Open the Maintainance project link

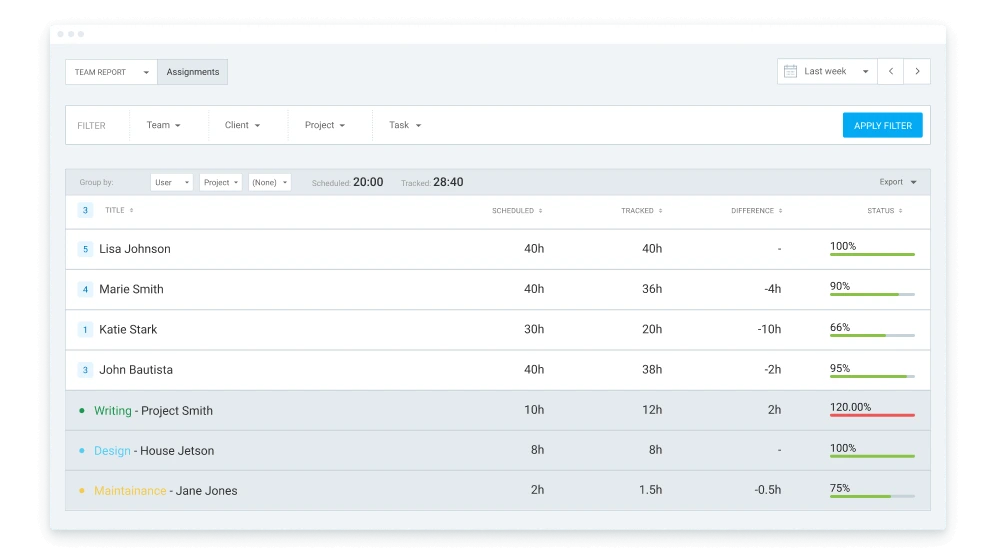130,490
